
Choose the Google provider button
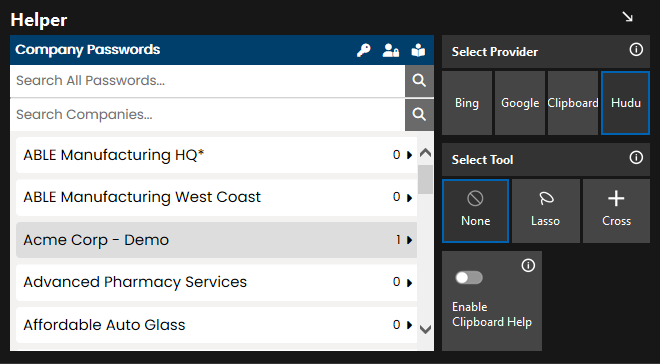520,103
